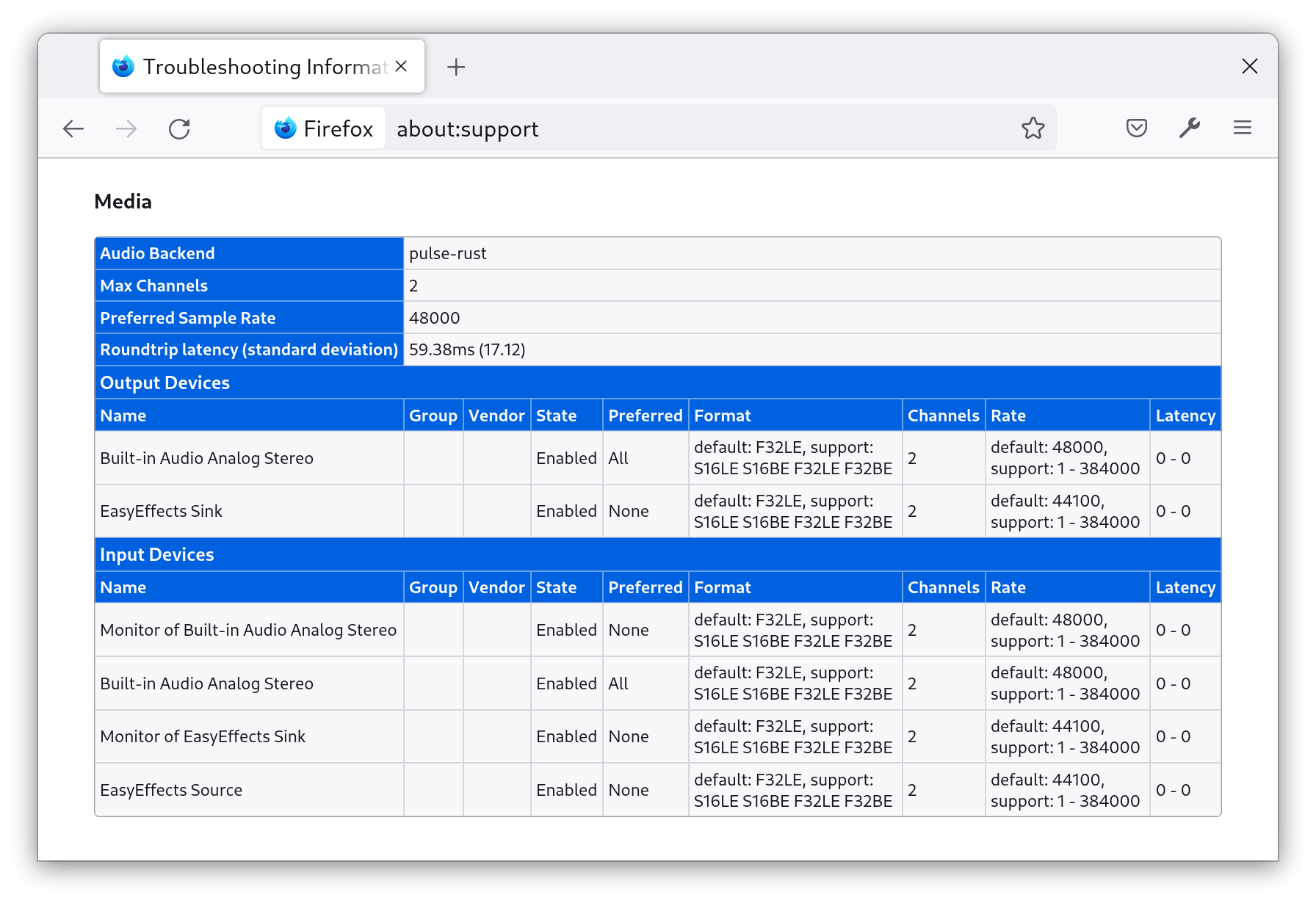Select the pulse-rust Audio Backend value
Screen dimensions: 1316x903
pyautogui.click(x=448, y=253)
